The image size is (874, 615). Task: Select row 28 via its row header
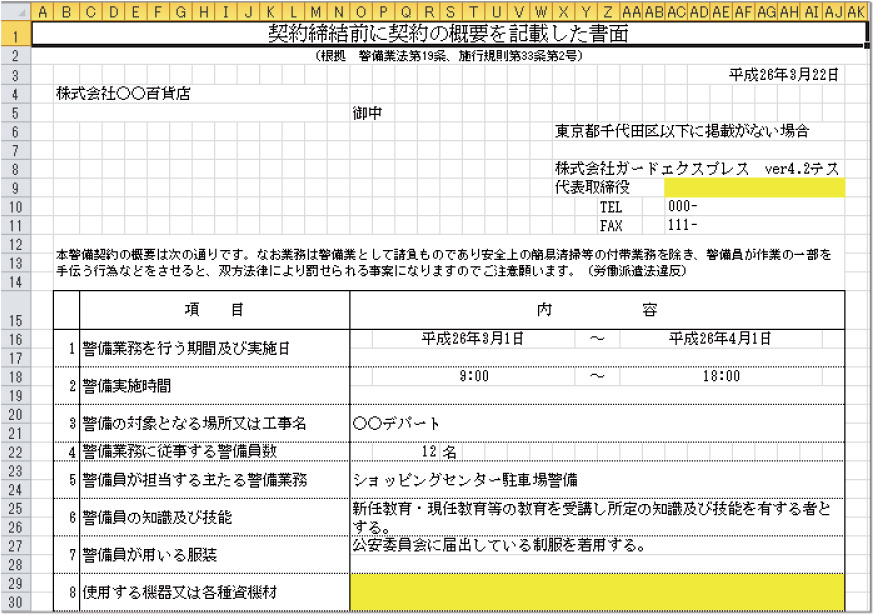pos(16,564)
